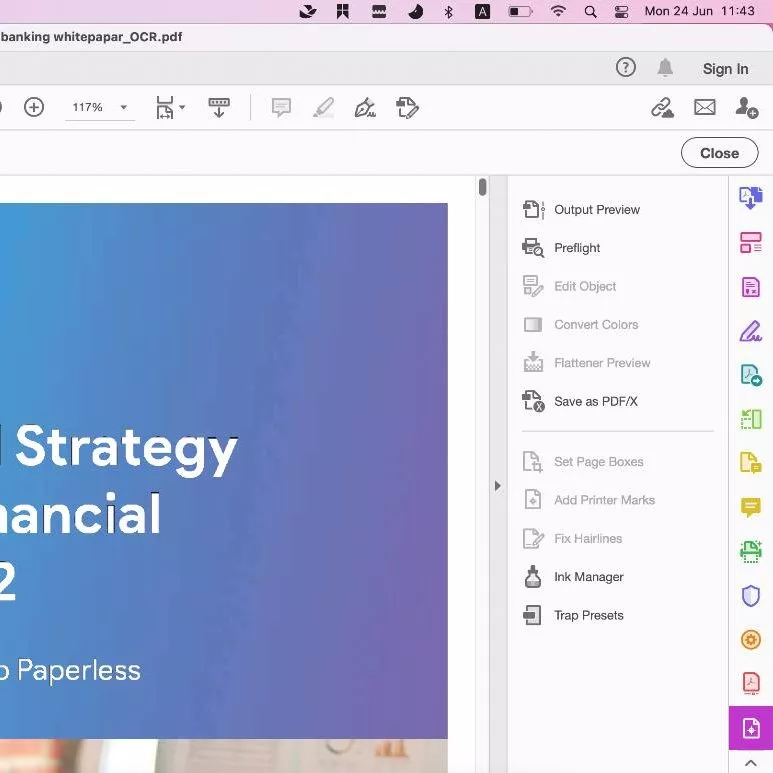The height and width of the screenshot is (773, 773).
Task: Click the share link icon in toolbar
Action: [662, 107]
